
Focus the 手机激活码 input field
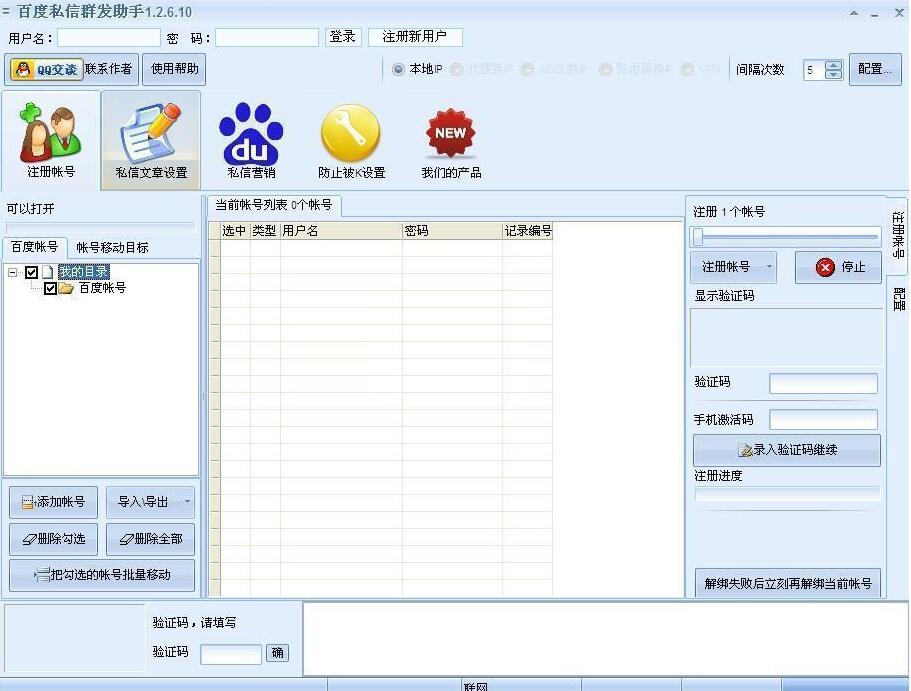[823, 420]
